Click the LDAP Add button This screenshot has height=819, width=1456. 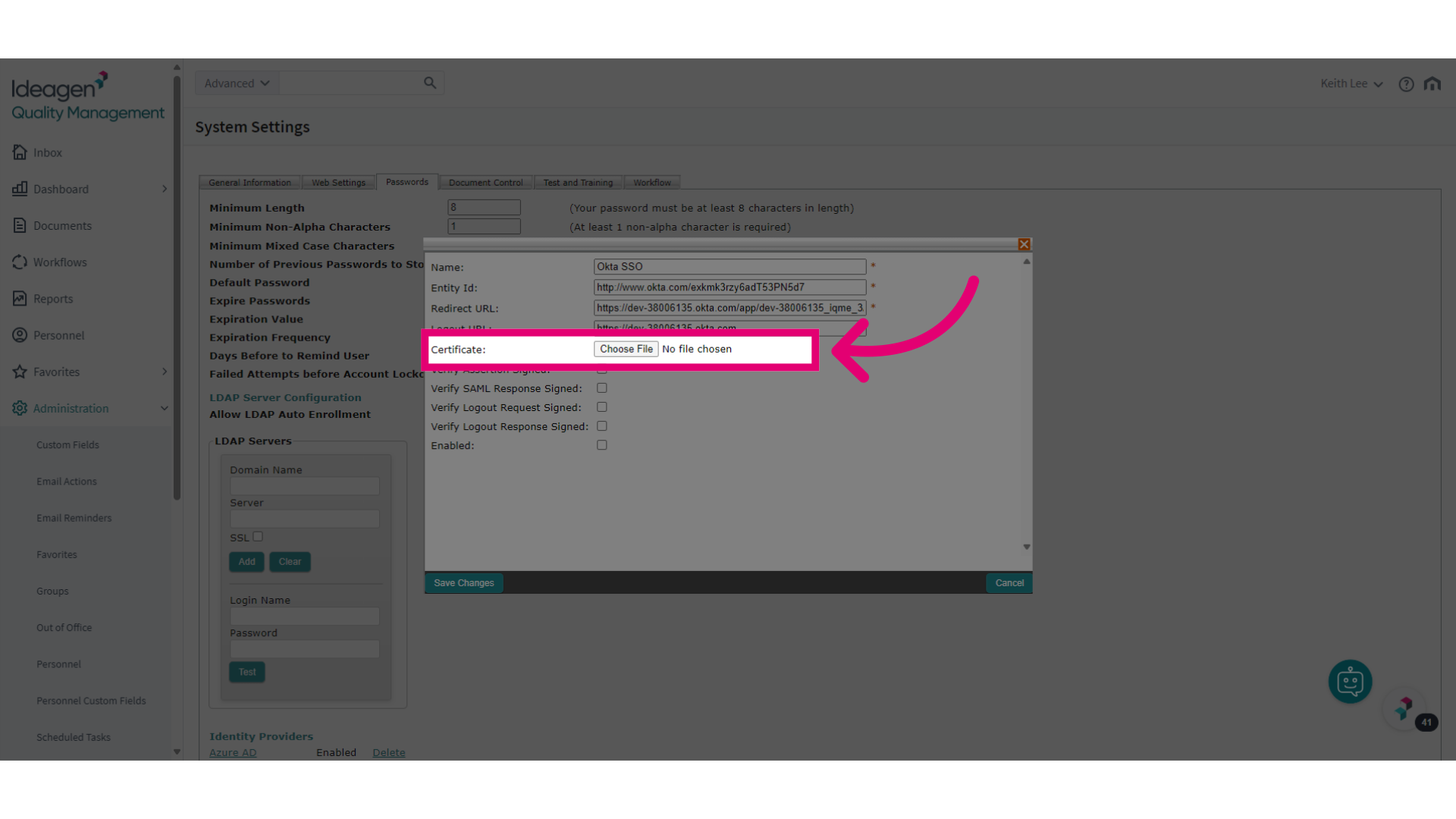[246, 562]
